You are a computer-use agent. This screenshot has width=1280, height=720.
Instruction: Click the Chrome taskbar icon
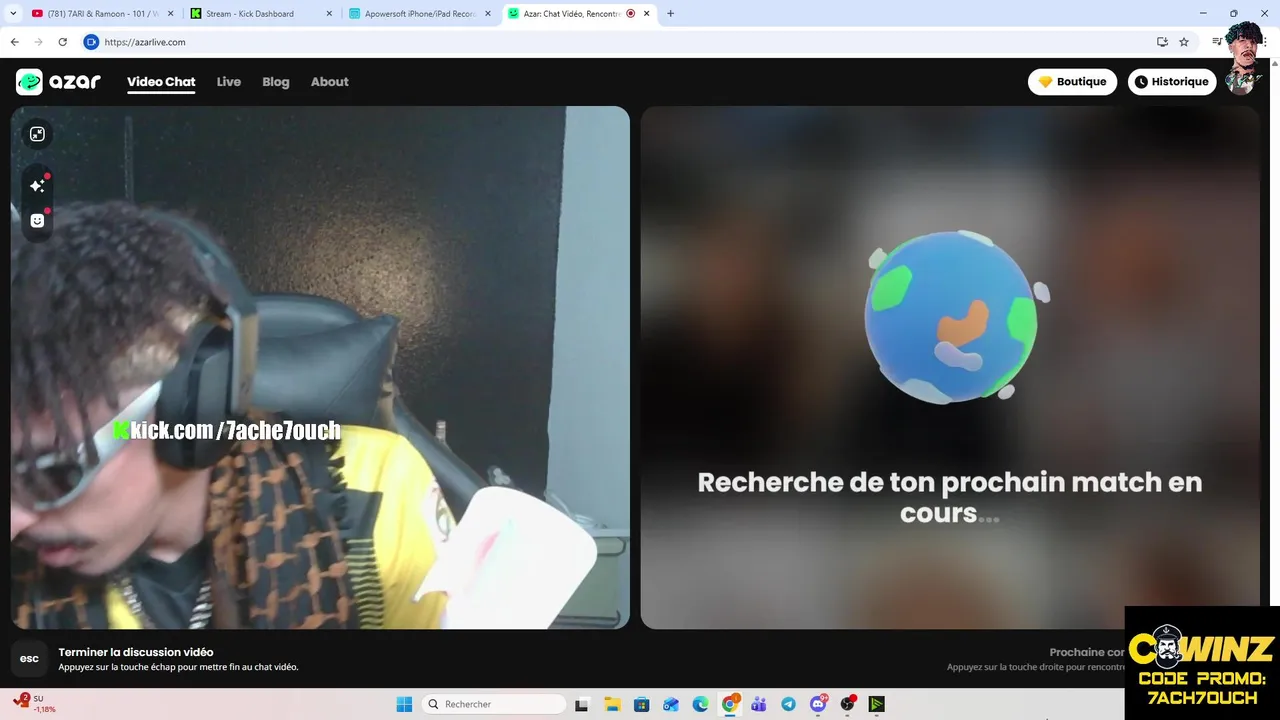pyautogui.click(x=730, y=704)
